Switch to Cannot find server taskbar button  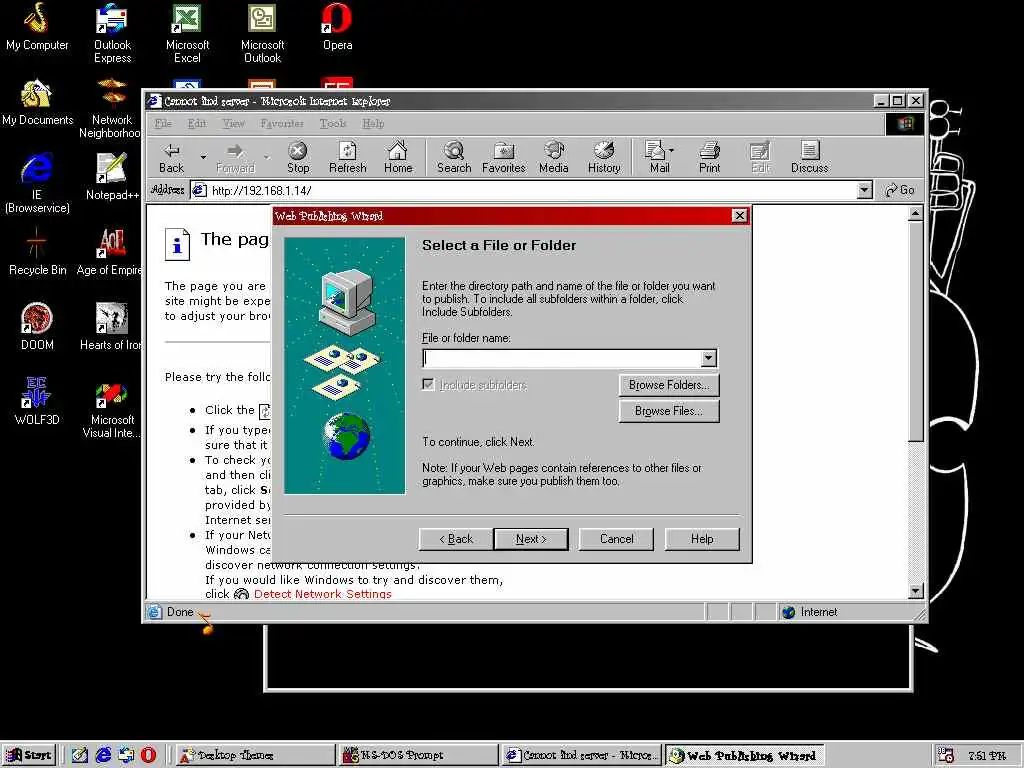click(582, 755)
